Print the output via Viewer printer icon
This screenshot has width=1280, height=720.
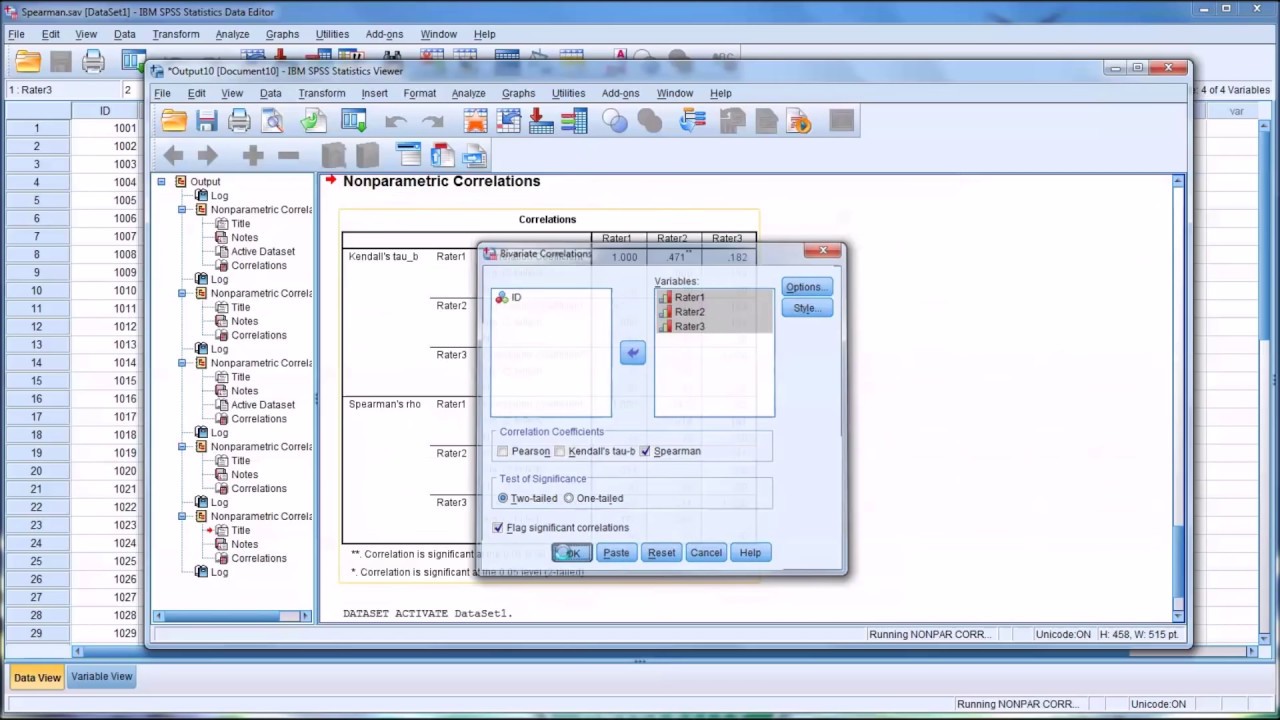(x=239, y=121)
